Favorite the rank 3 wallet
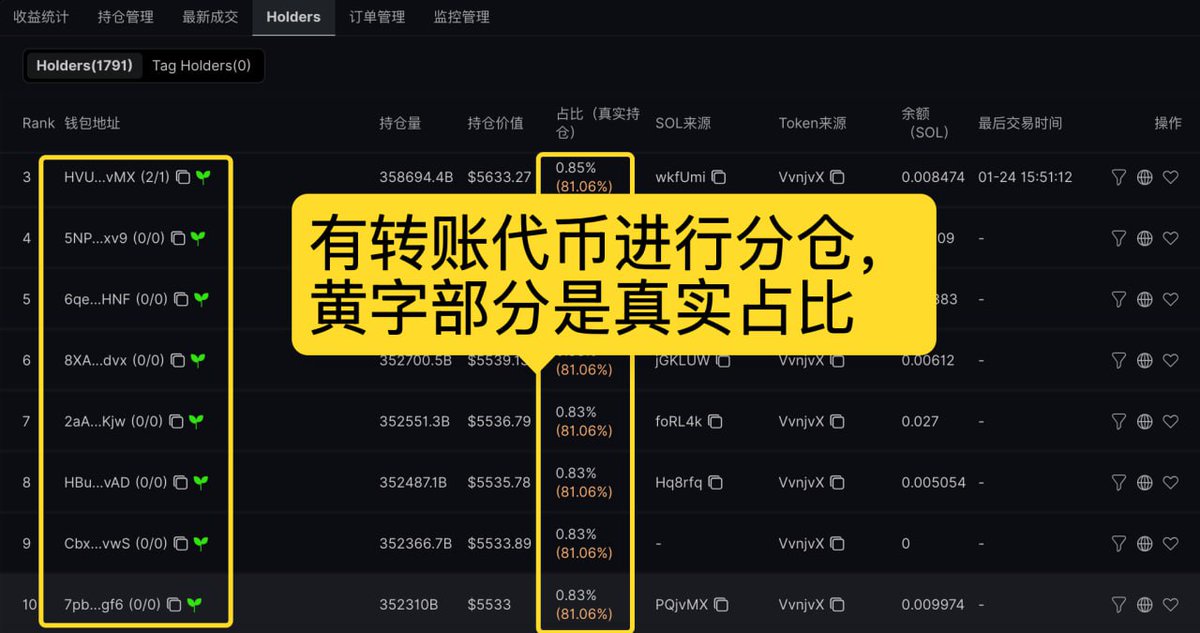This screenshot has height=633, width=1200. [1171, 177]
